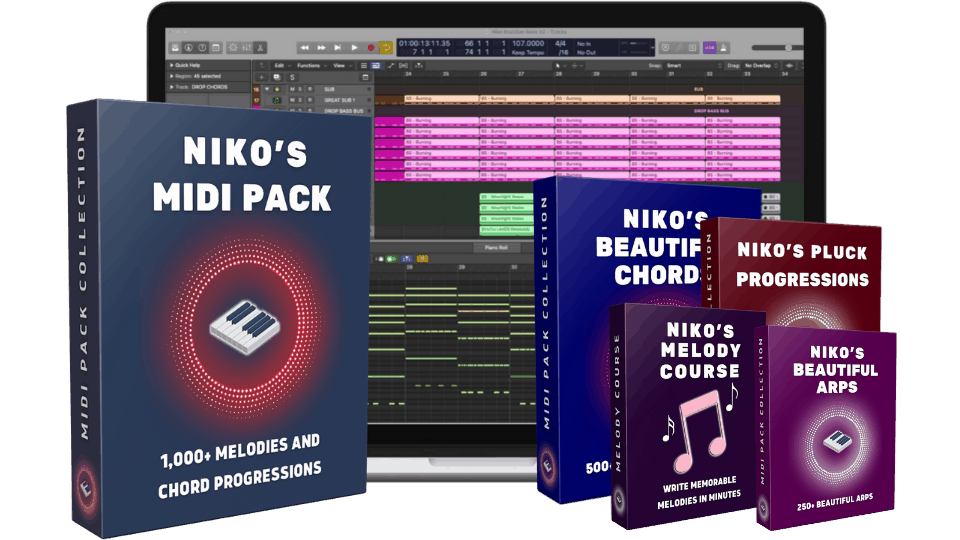Mute the SUB track
The width and height of the screenshot is (960, 540).
coord(292,89)
